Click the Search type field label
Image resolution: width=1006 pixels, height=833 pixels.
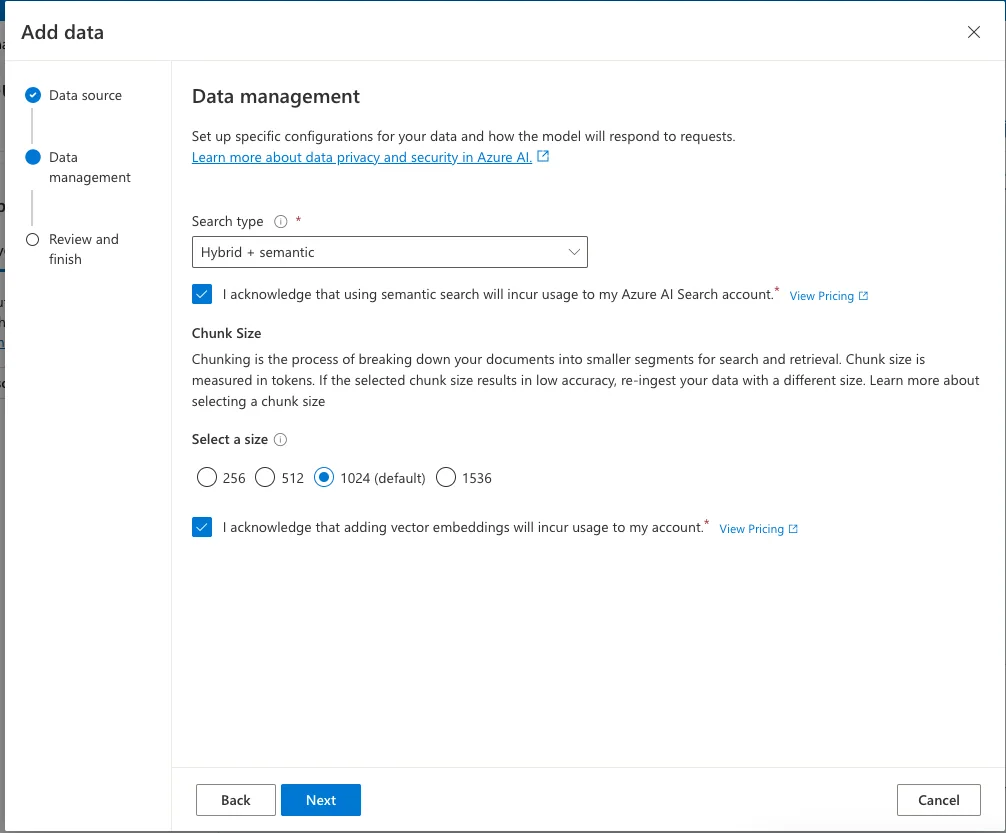click(x=227, y=221)
